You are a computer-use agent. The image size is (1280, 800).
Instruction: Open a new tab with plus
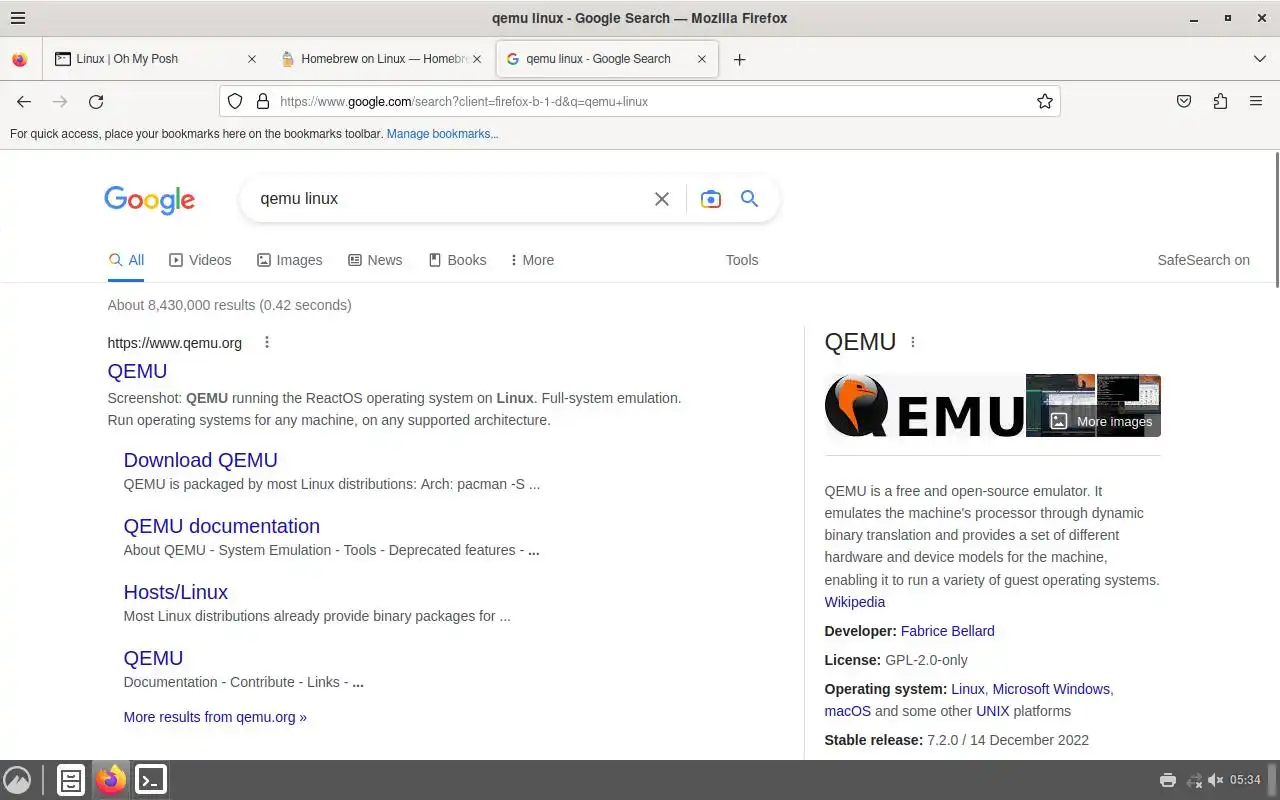(739, 59)
